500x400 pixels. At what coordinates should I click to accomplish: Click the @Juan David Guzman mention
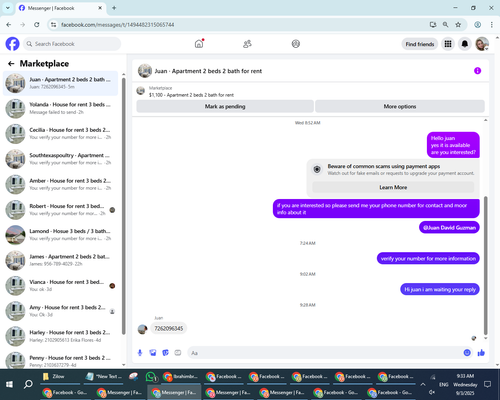(x=449, y=228)
